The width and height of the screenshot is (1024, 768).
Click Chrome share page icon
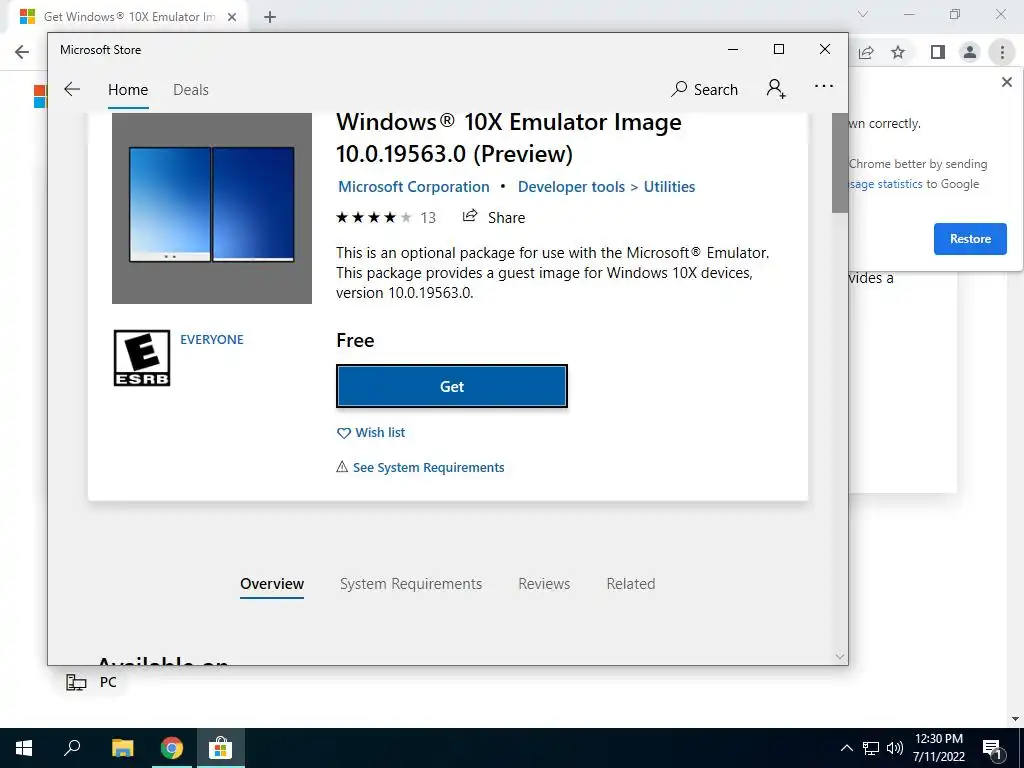point(866,52)
